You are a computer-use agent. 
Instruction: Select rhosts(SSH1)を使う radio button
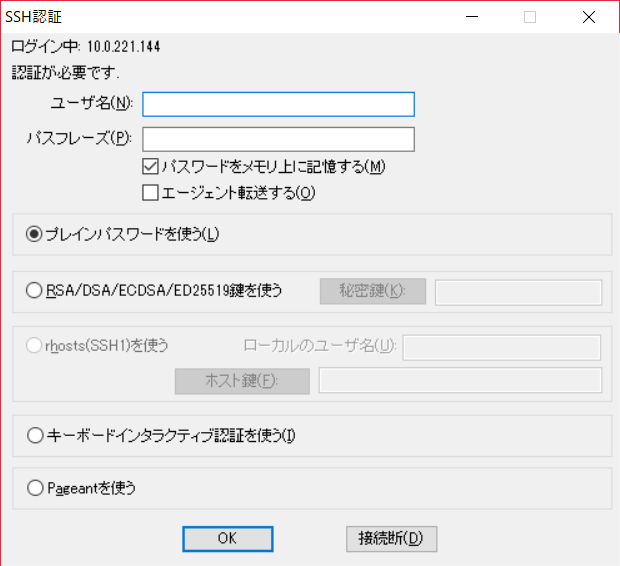[36, 346]
